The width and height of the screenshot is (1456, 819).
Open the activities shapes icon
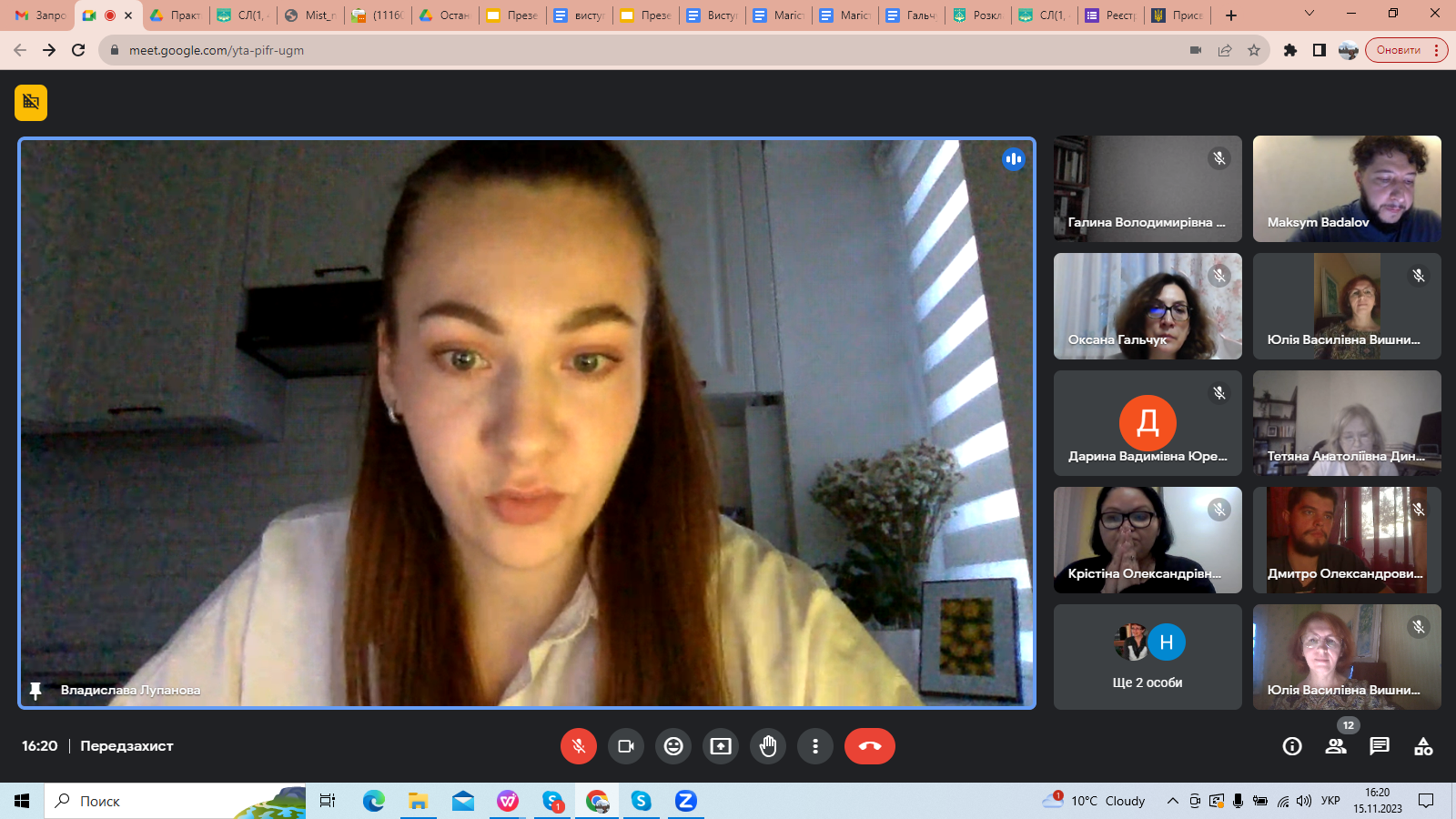pyautogui.click(x=1423, y=746)
